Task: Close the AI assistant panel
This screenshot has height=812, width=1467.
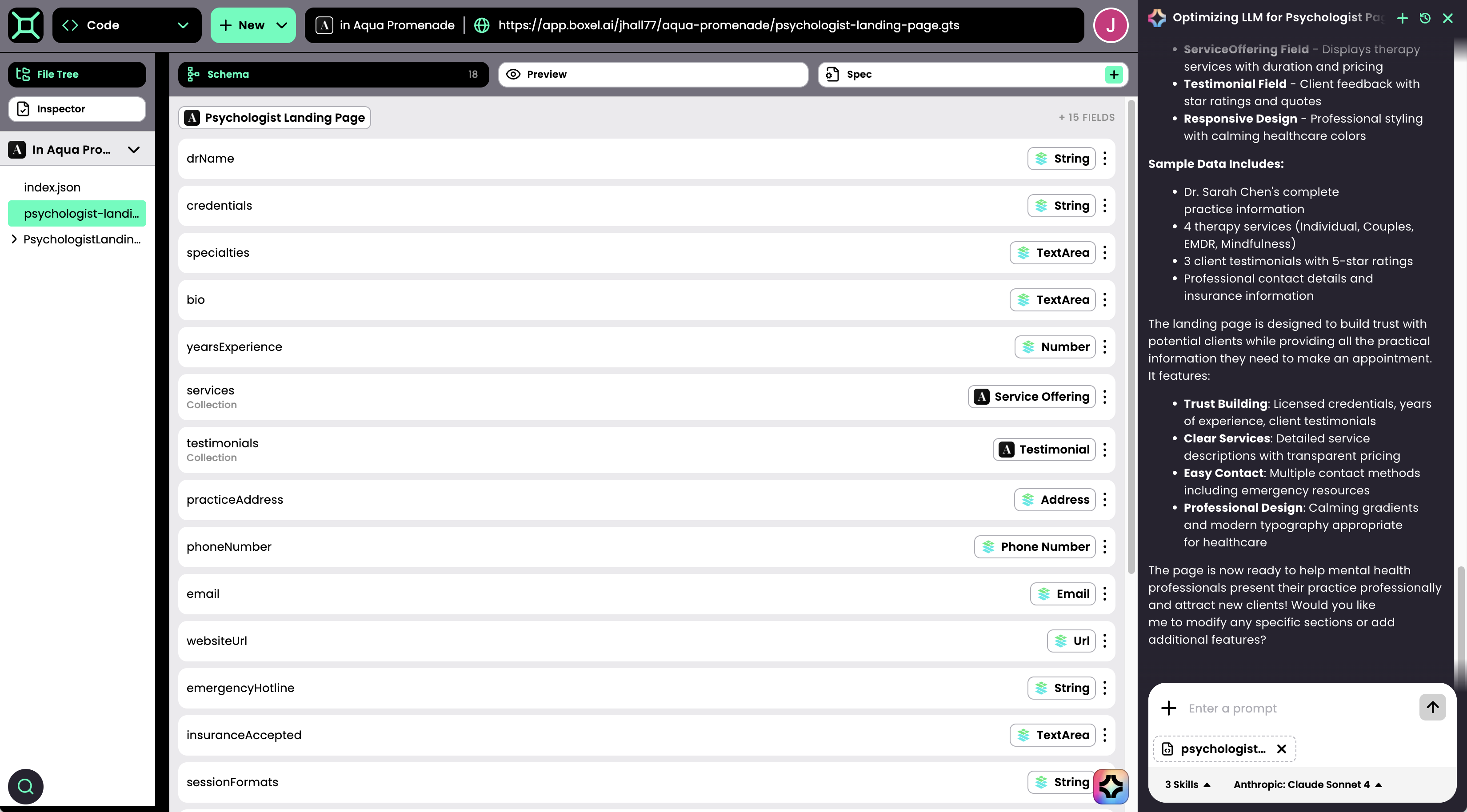Action: tap(1448, 18)
